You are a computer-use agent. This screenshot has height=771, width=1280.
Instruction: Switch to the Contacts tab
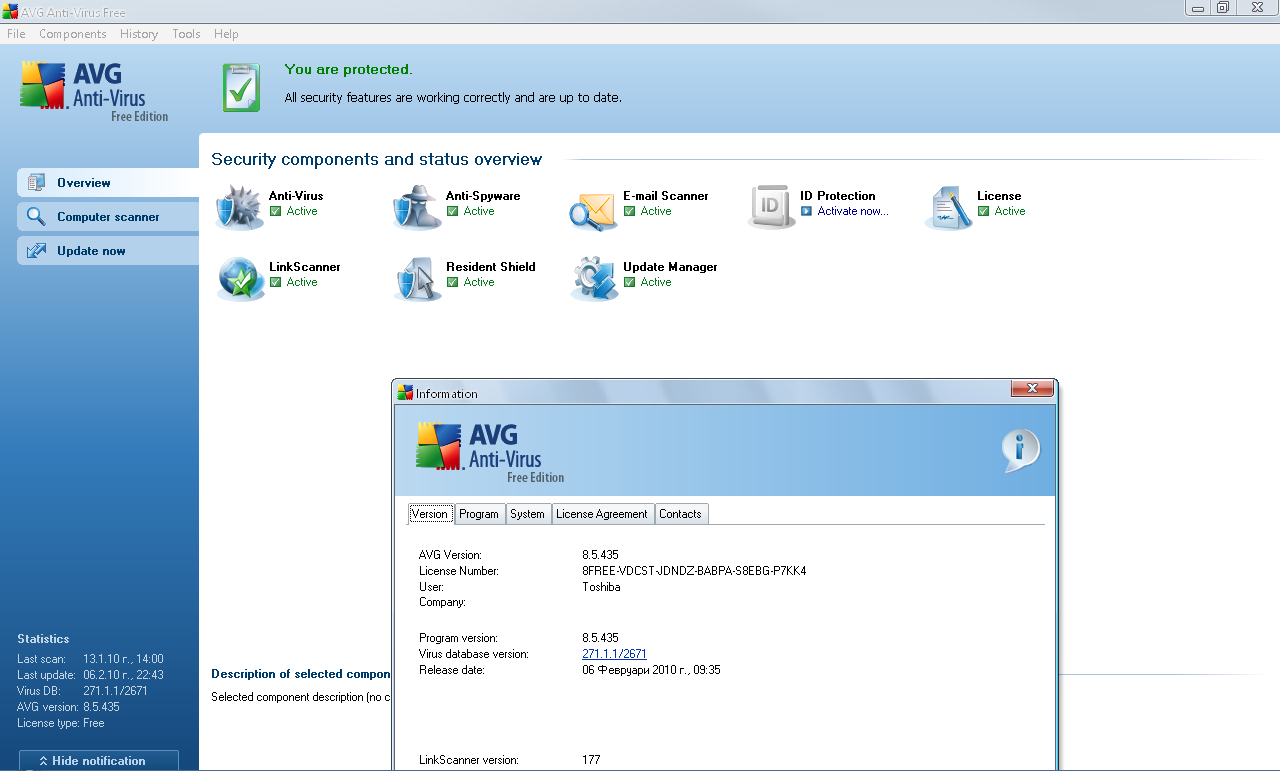680,514
